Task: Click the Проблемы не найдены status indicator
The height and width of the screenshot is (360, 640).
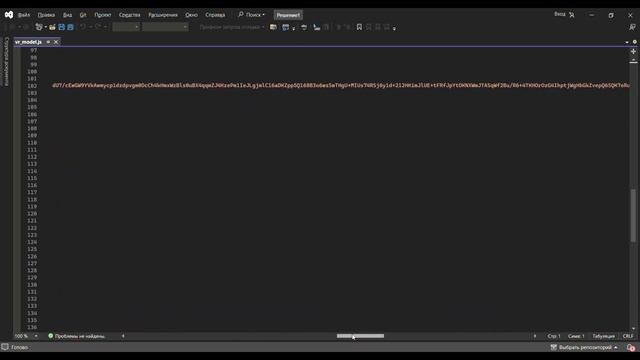Action: click(x=76, y=336)
